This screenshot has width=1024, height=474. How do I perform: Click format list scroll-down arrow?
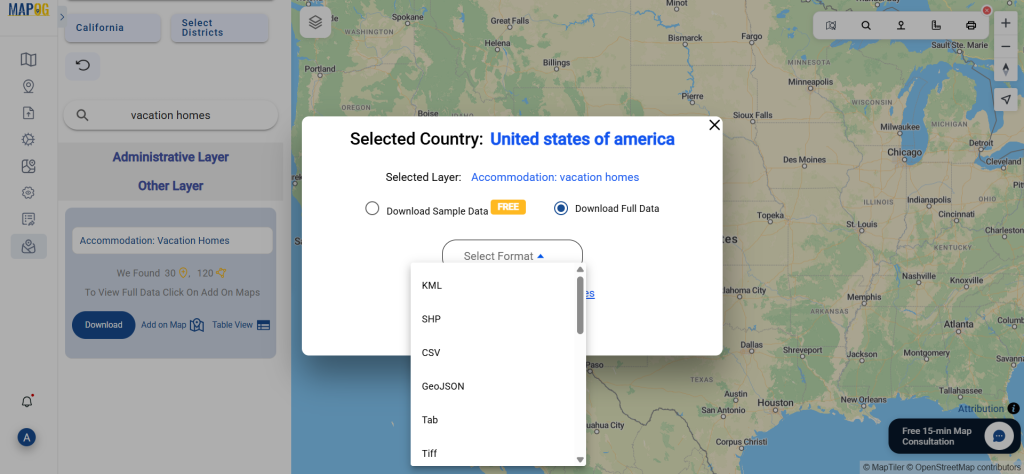(x=580, y=460)
